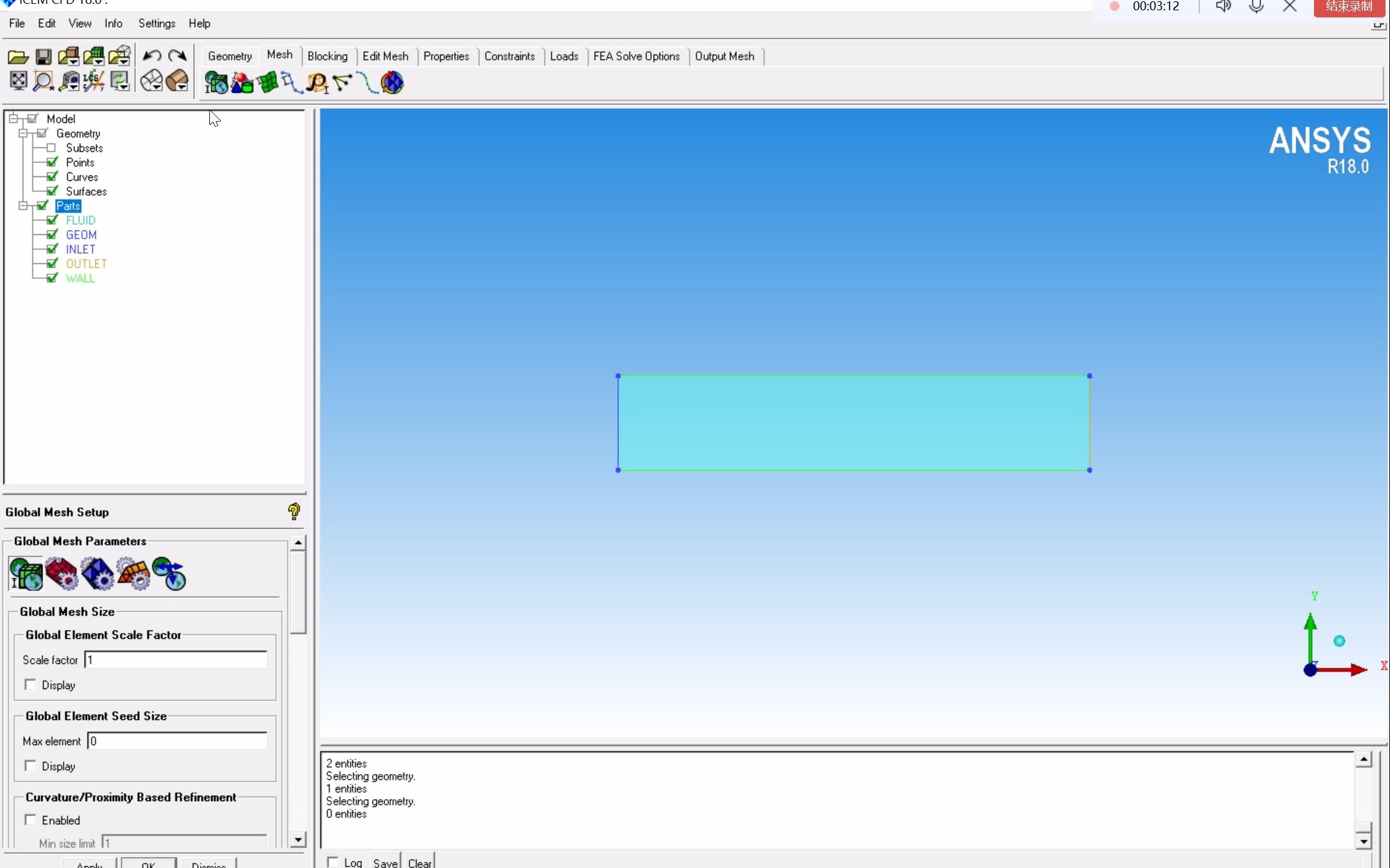Expand the Geometry tree node
The image size is (1390, 868).
pos(22,133)
